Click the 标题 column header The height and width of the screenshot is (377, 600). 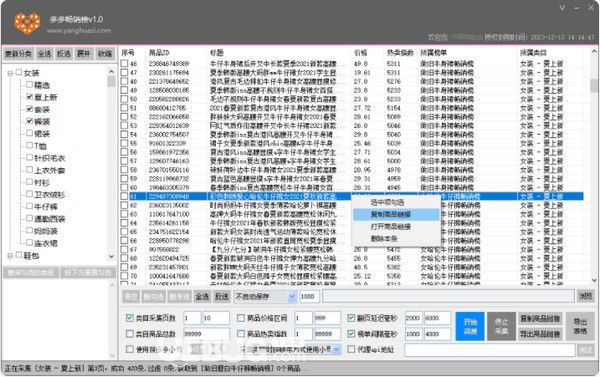point(217,52)
